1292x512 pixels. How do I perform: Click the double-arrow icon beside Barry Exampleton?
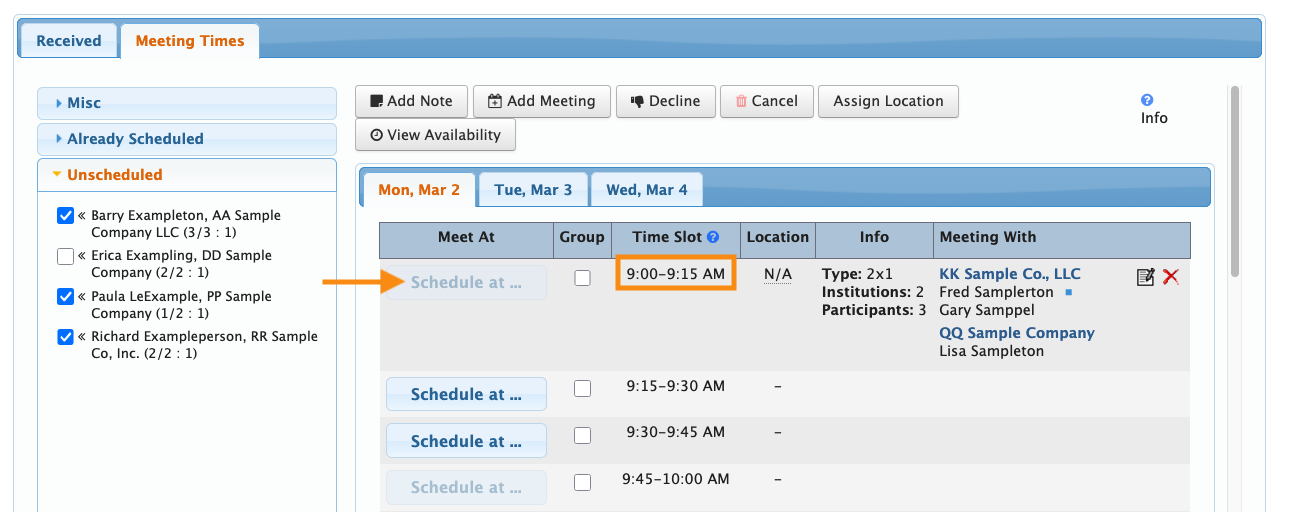(x=83, y=216)
